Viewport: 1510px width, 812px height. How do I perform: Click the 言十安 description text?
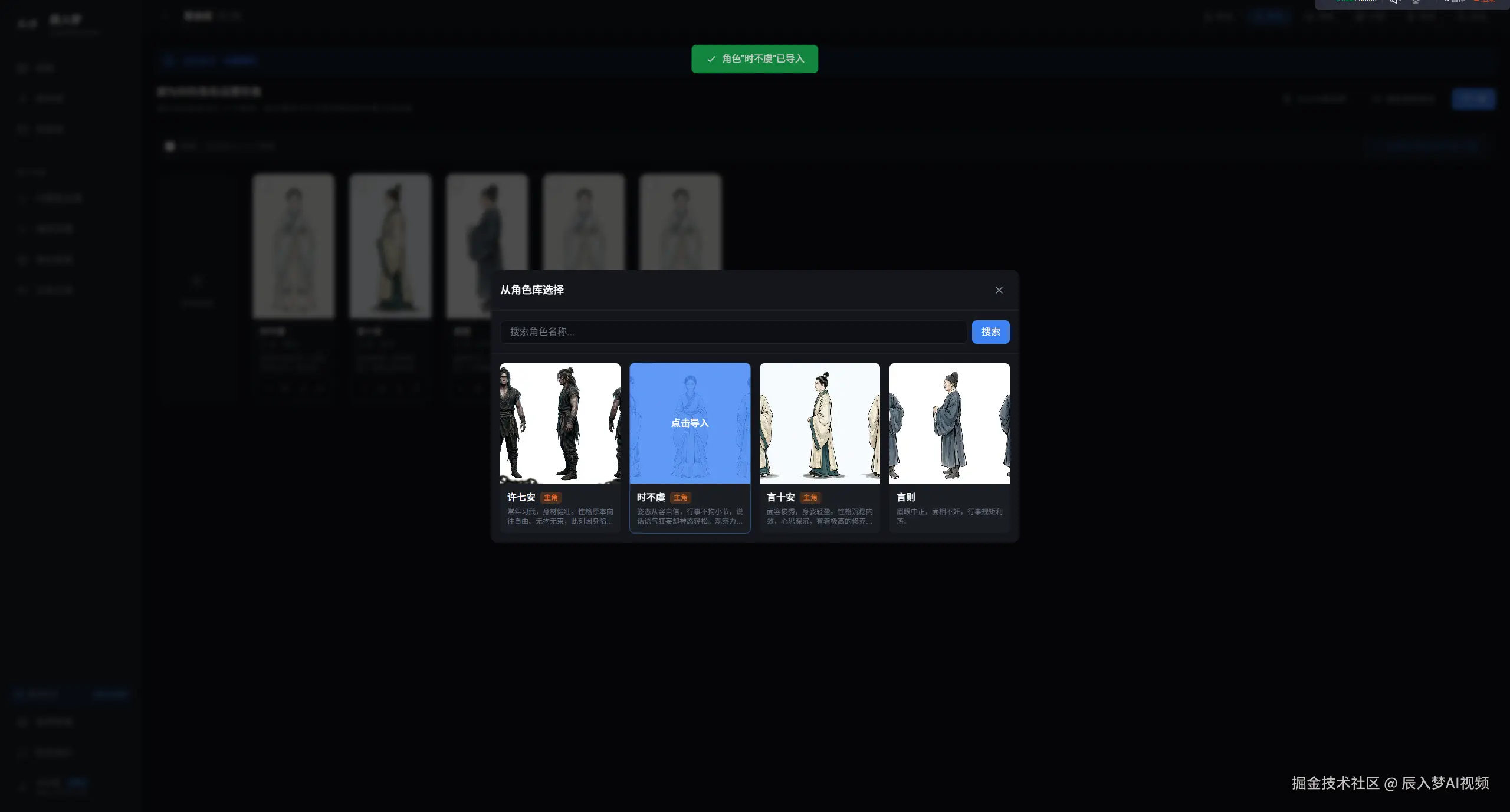point(819,517)
